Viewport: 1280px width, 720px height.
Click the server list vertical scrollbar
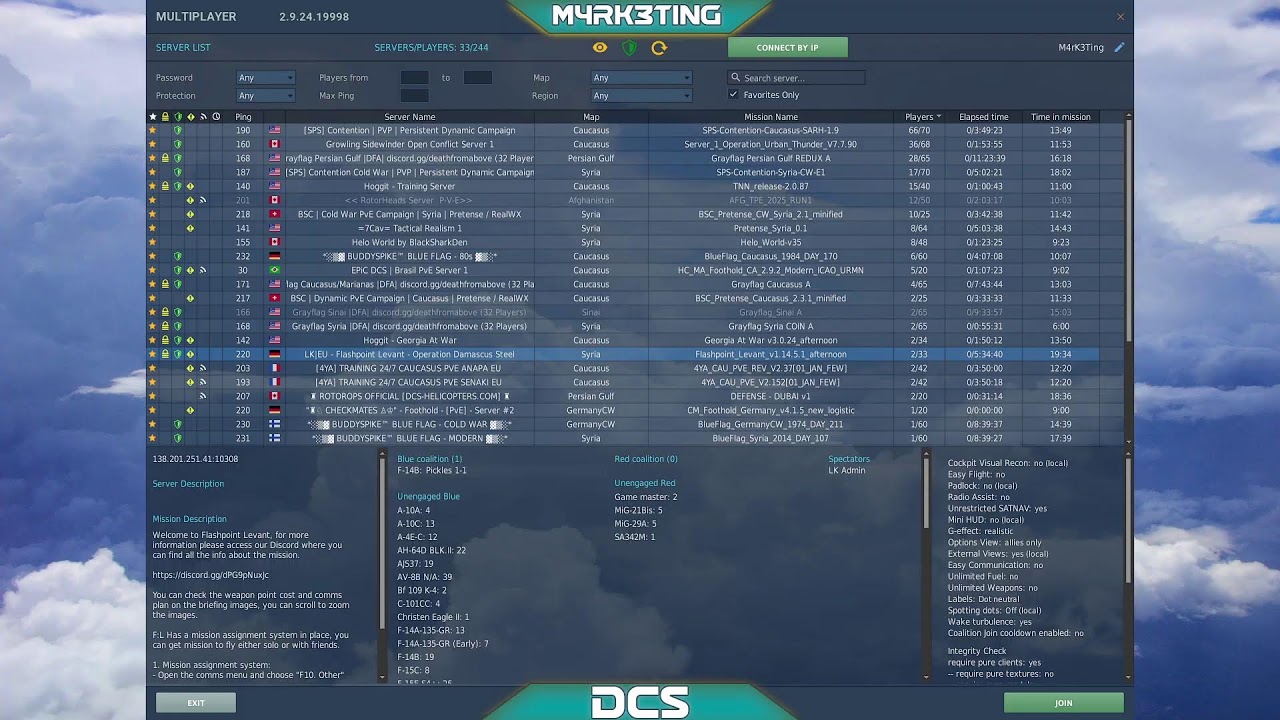pos(1129,230)
